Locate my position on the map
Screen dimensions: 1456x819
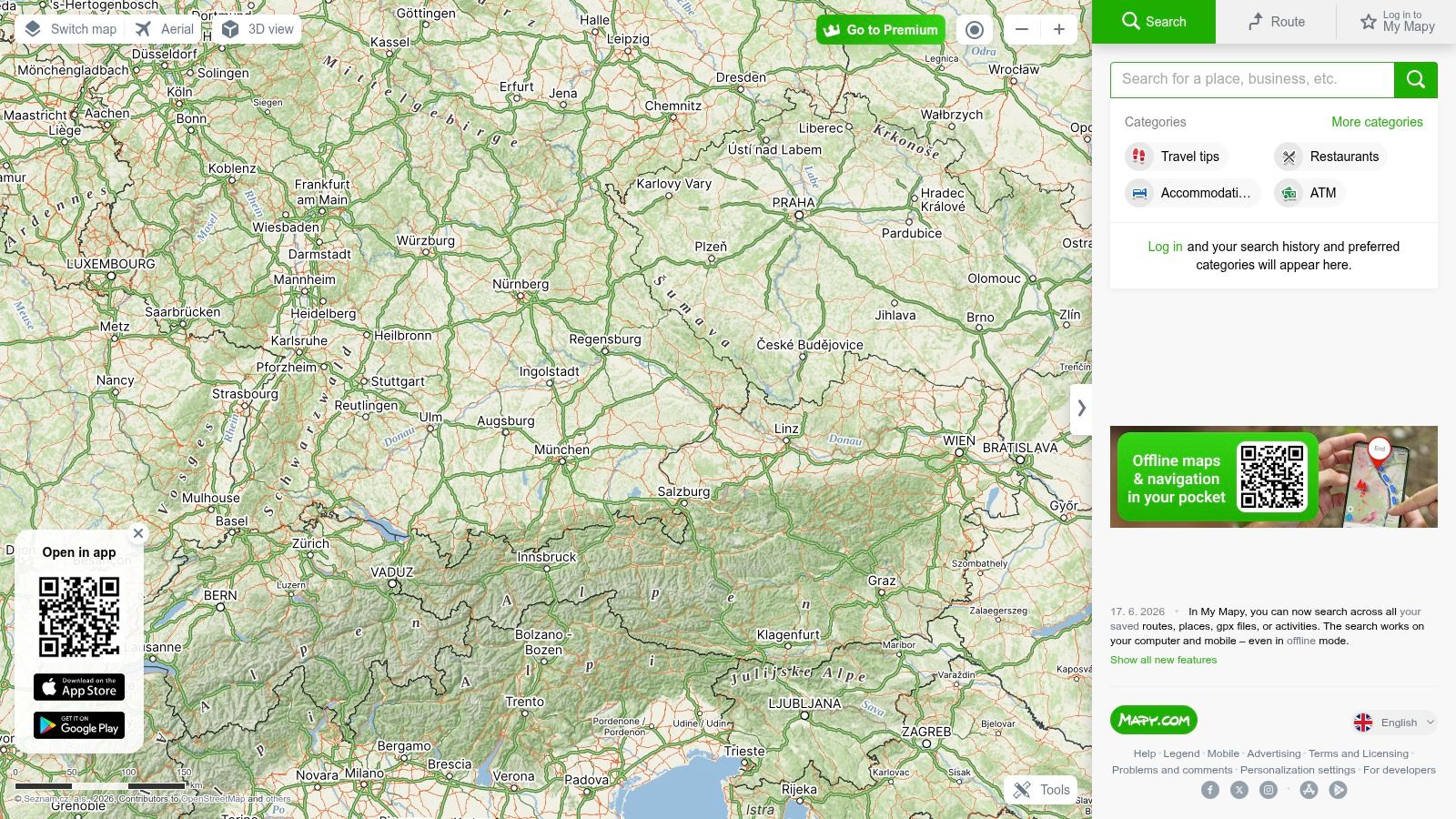[x=975, y=30]
